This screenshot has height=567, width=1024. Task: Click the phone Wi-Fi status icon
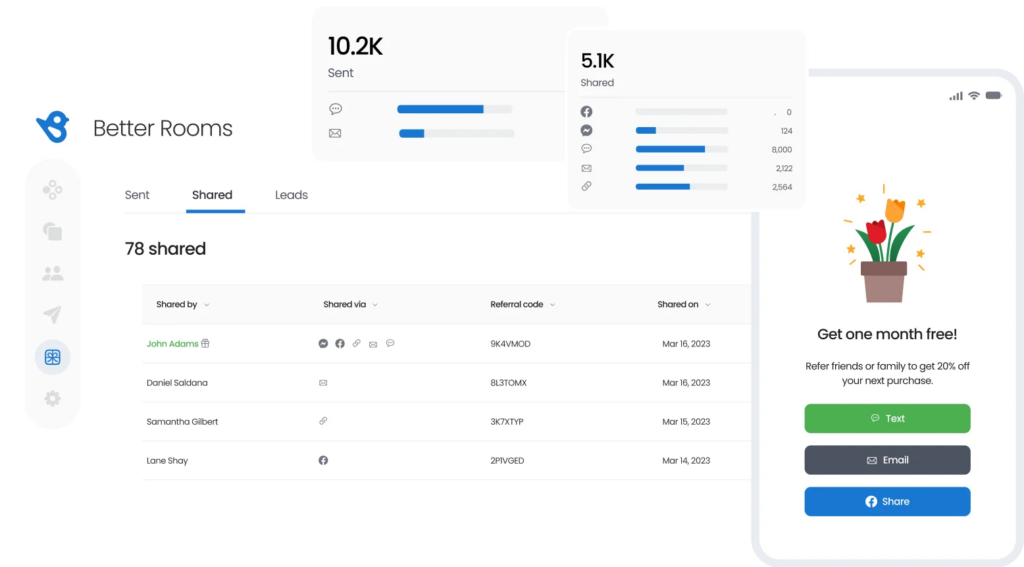point(974,95)
